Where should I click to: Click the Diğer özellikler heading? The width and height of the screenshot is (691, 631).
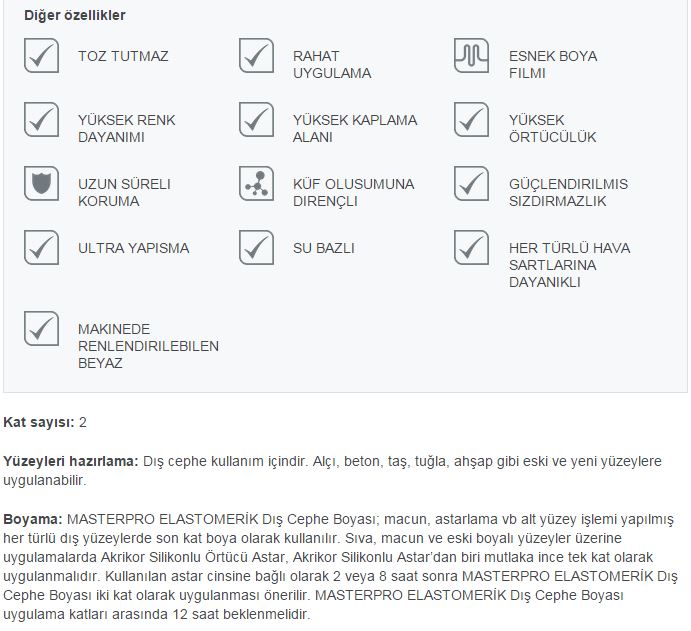[x=74, y=15]
